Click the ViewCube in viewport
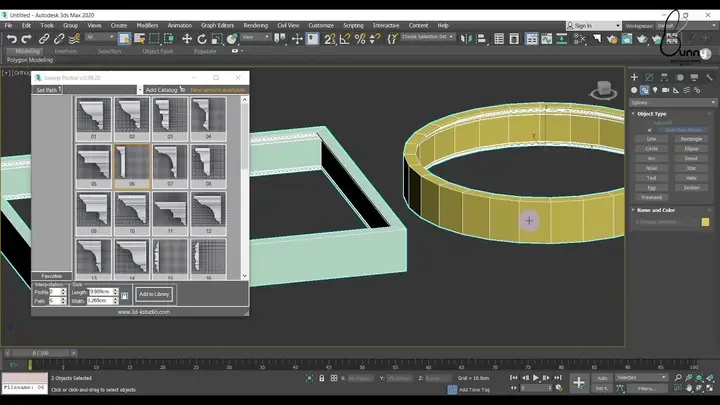 [x=603, y=89]
